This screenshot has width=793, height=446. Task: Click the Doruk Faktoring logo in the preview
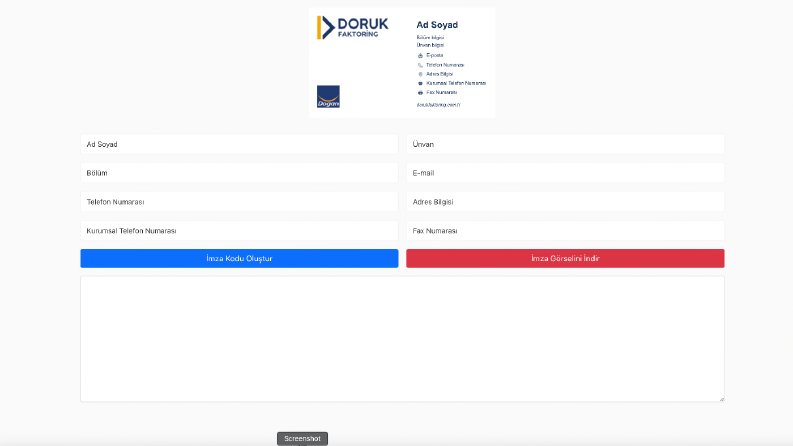click(353, 27)
